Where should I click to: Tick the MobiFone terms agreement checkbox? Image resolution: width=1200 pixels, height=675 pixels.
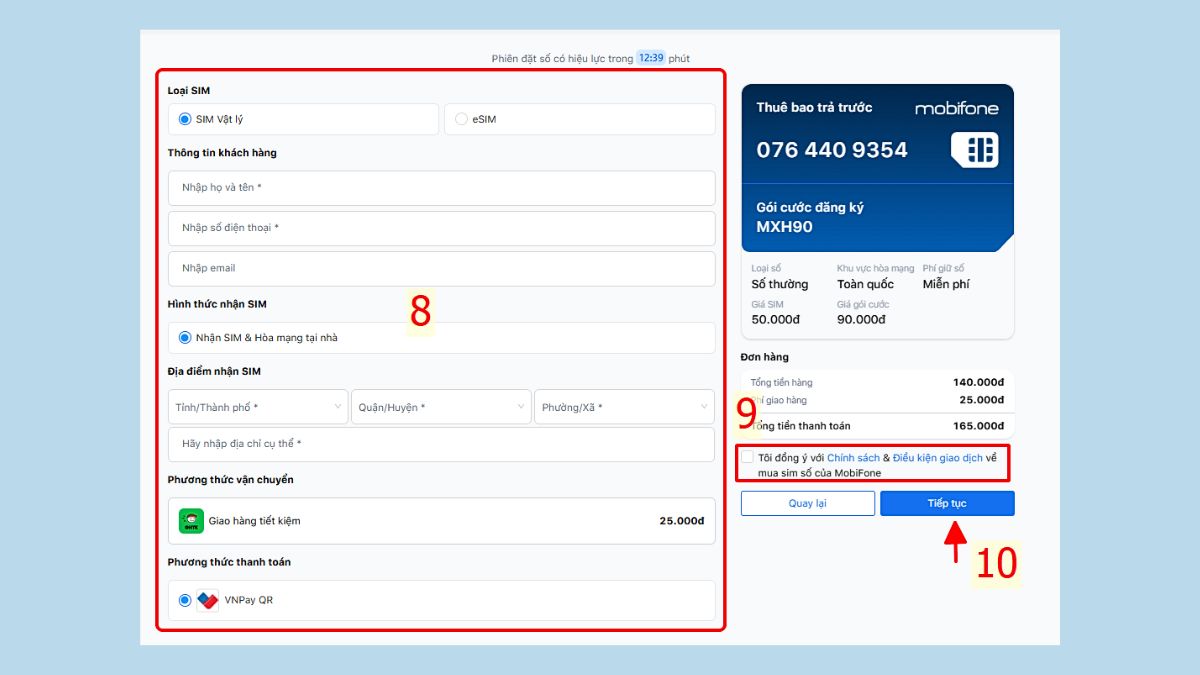tap(748, 457)
